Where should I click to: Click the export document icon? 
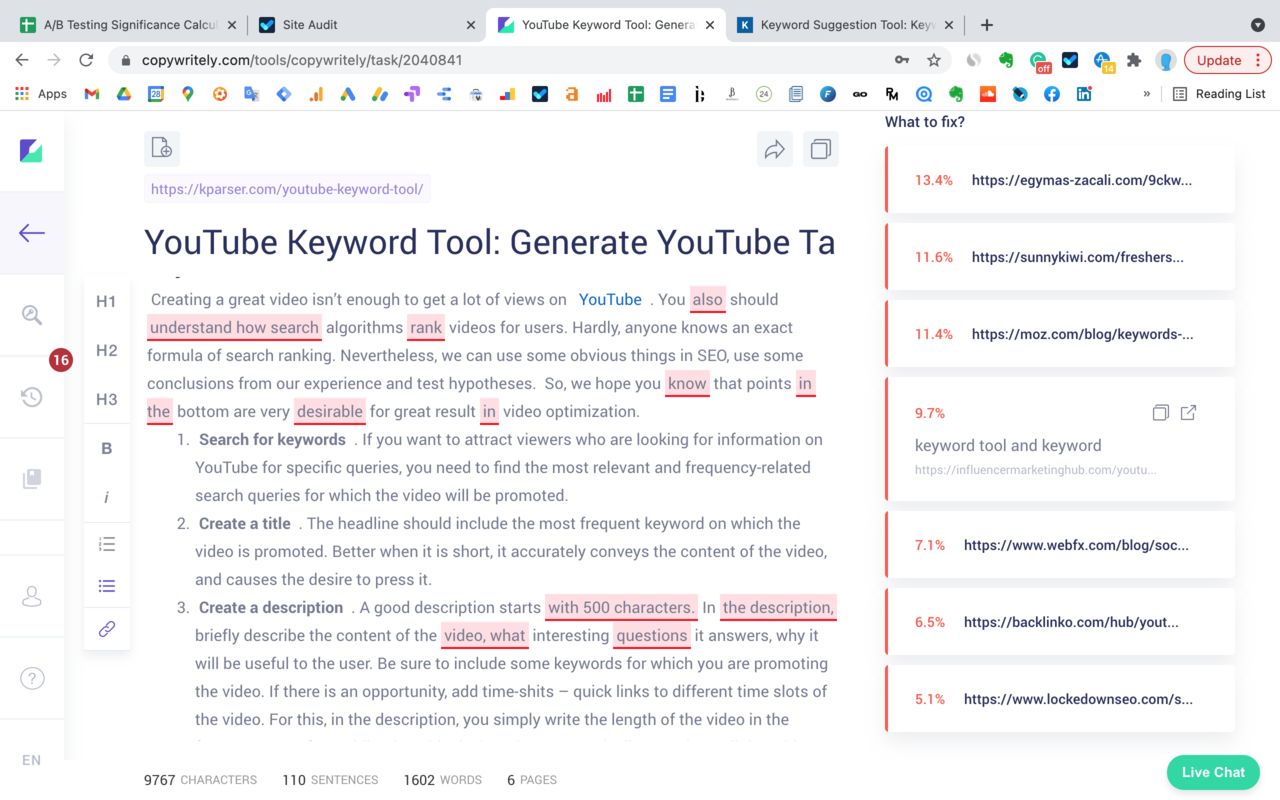pyautogui.click(x=161, y=148)
